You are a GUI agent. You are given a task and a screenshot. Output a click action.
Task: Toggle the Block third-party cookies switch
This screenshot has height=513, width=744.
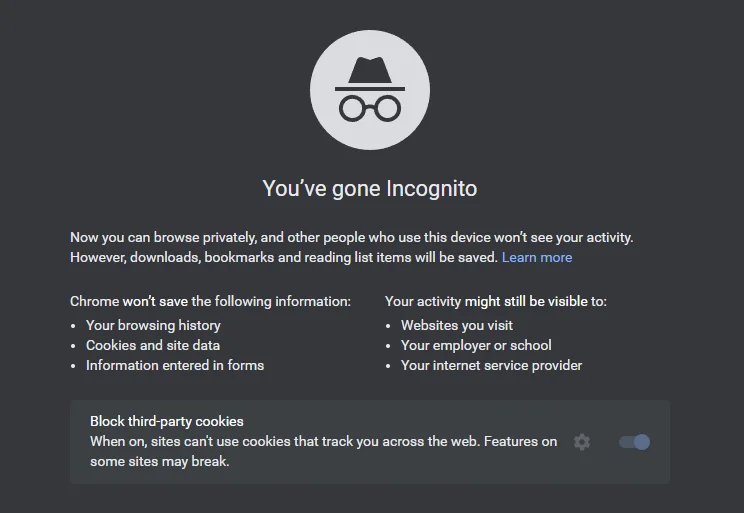point(634,442)
